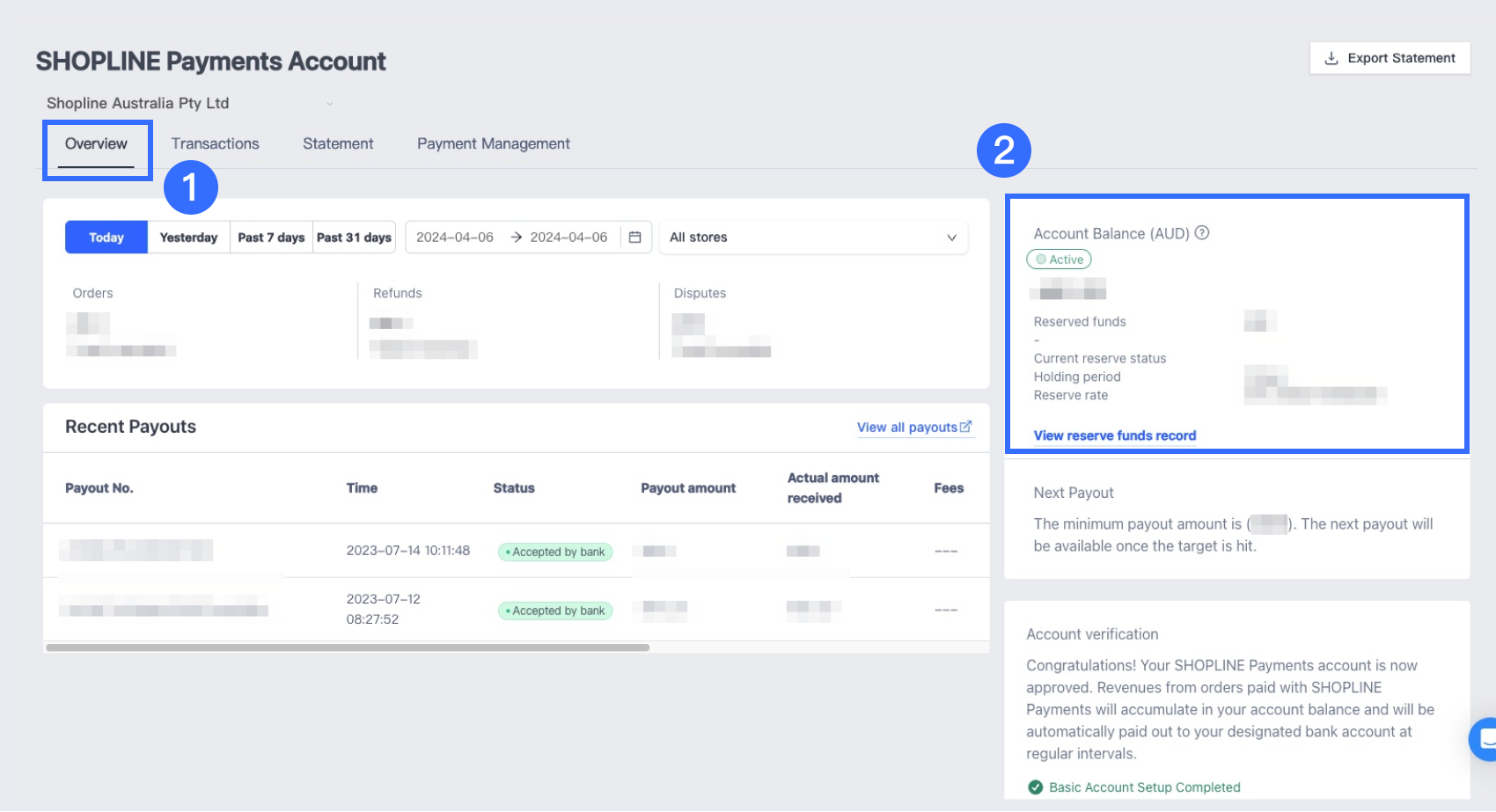Click the Disputes metric label
This screenshot has height=812, width=1496.
[700, 293]
